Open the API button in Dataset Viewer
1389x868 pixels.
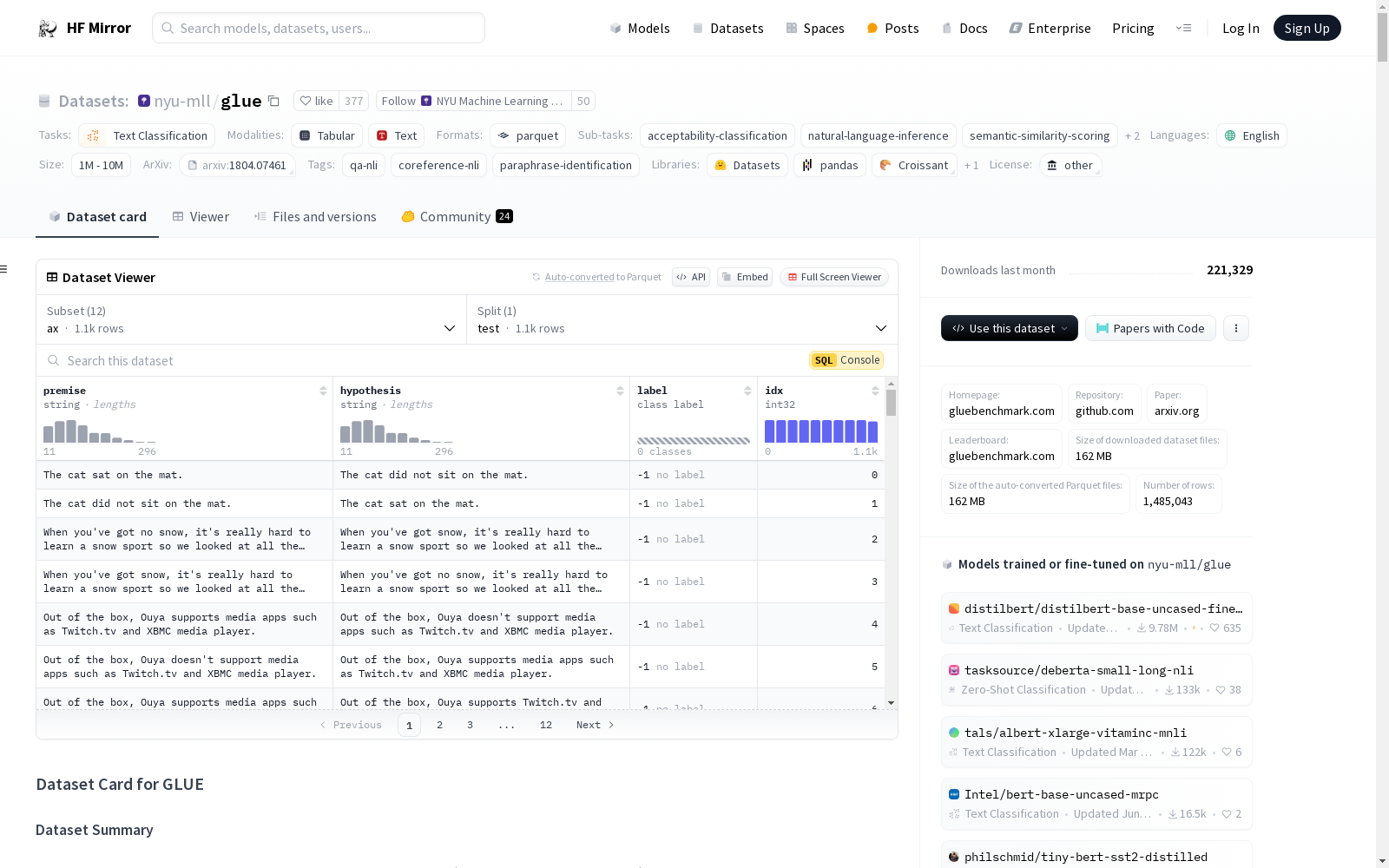coord(691,277)
